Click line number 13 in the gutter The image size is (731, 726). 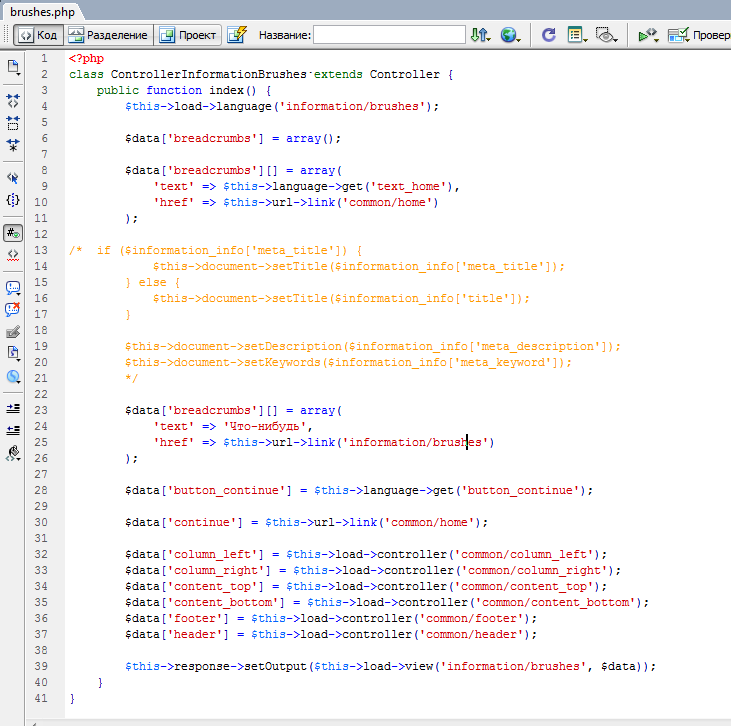[x=41, y=250]
